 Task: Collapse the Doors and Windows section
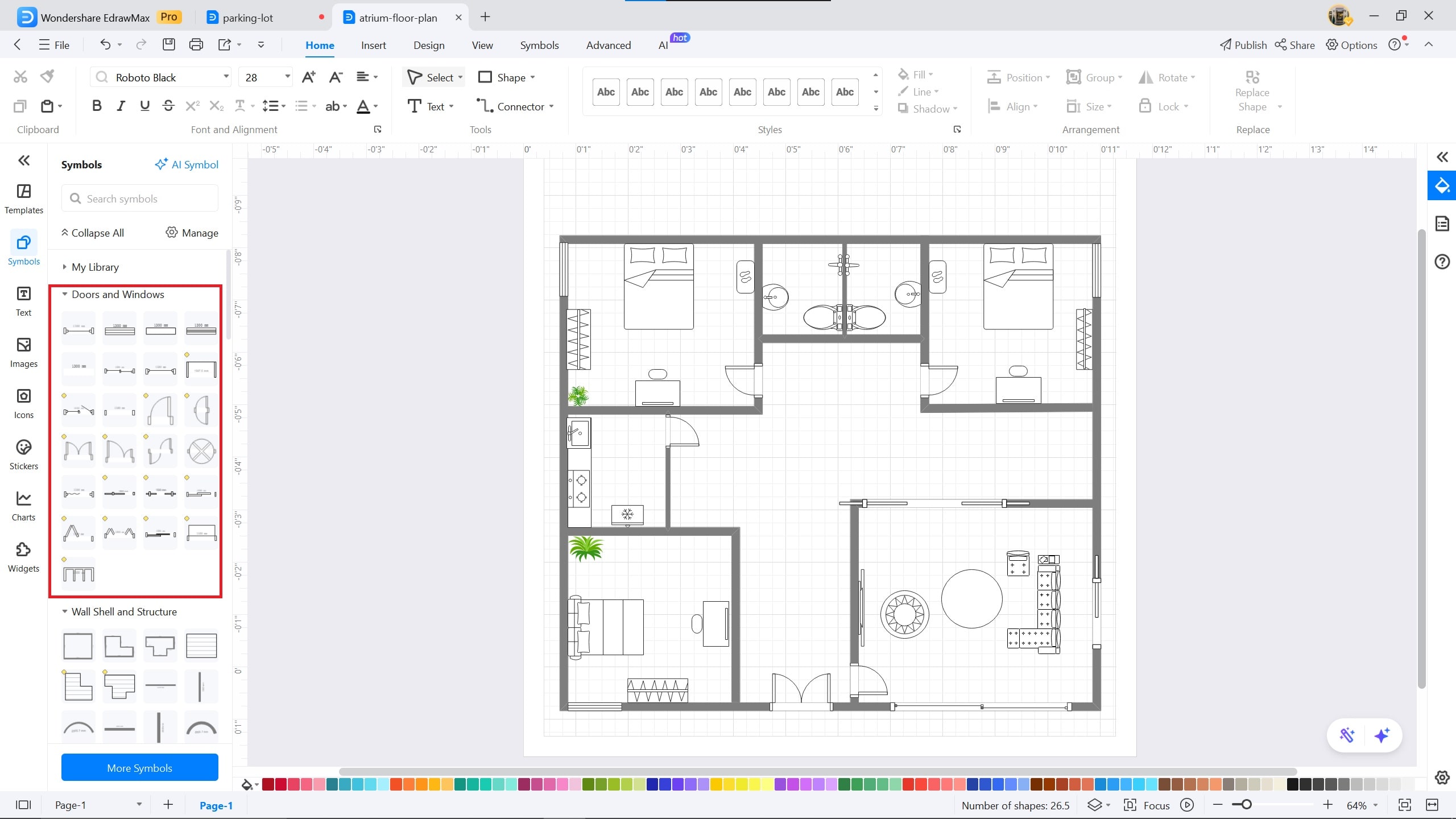tap(64, 294)
